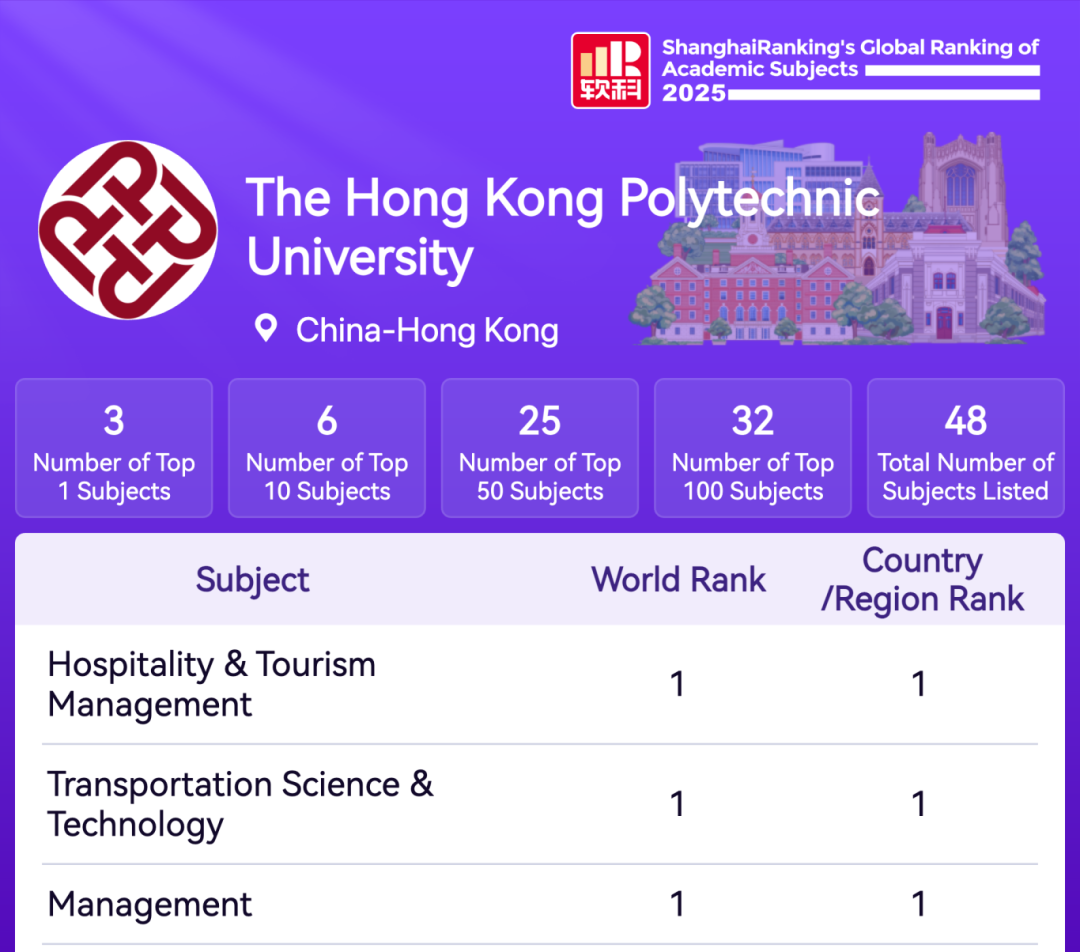Click Country/Region Rank value for Hospitality & Tourism
The image size is (1080, 952).
919,685
